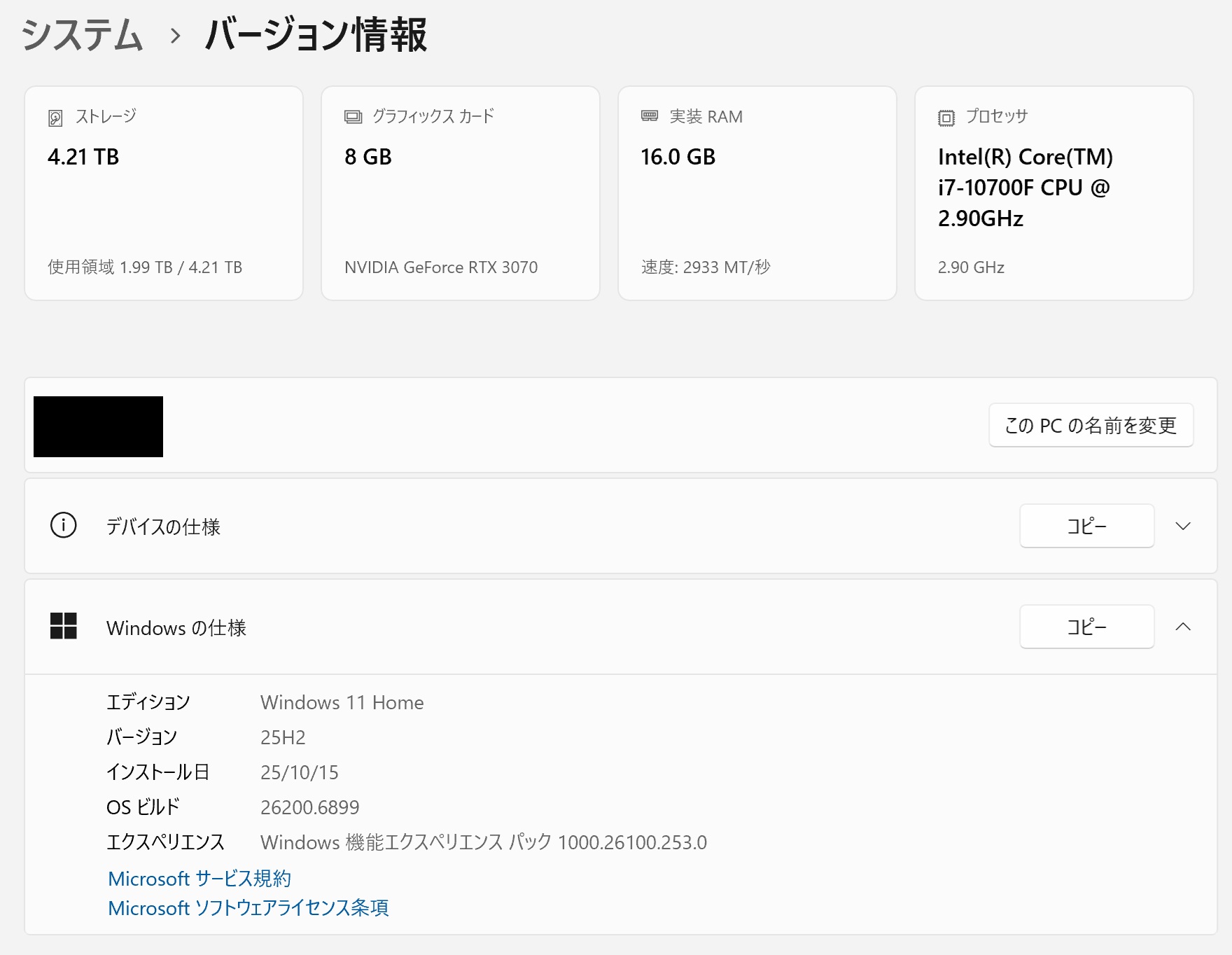Click the graphics card icon
Viewport: 1232px width, 955px height.
click(353, 117)
